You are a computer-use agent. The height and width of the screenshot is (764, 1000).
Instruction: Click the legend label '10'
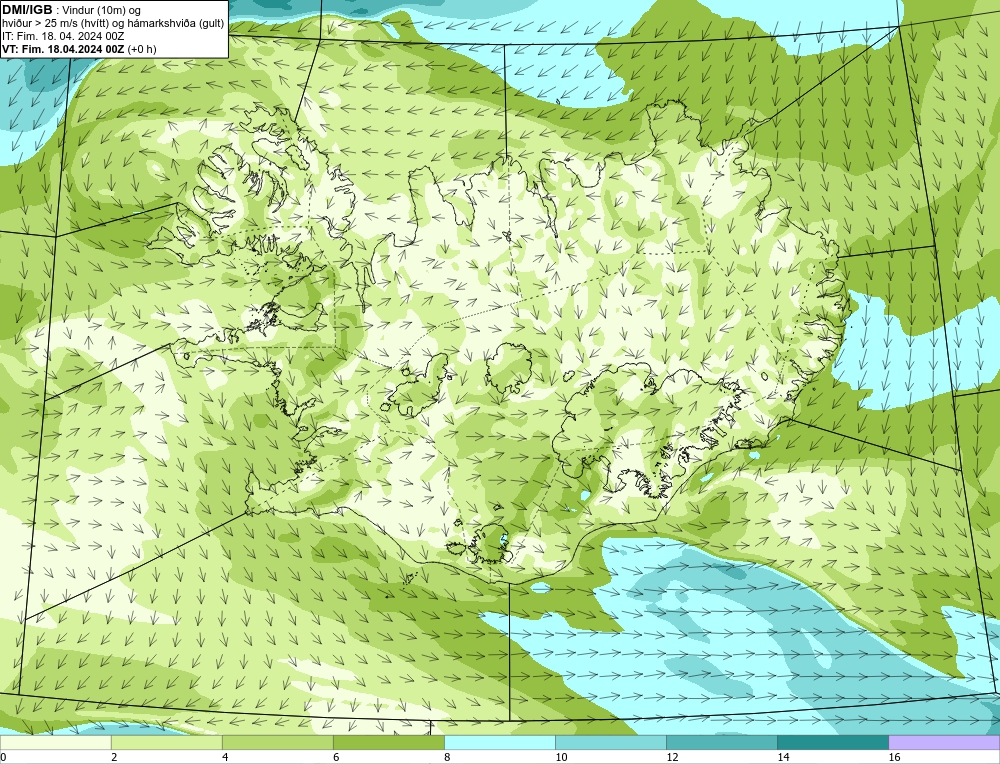(561, 757)
